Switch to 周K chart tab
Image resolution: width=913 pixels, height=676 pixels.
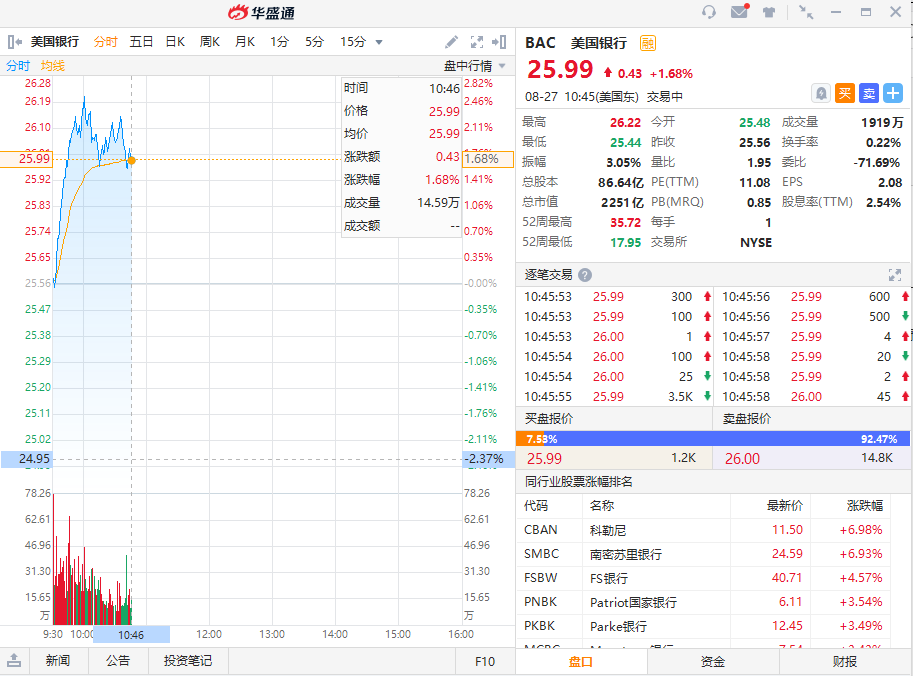point(210,42)
